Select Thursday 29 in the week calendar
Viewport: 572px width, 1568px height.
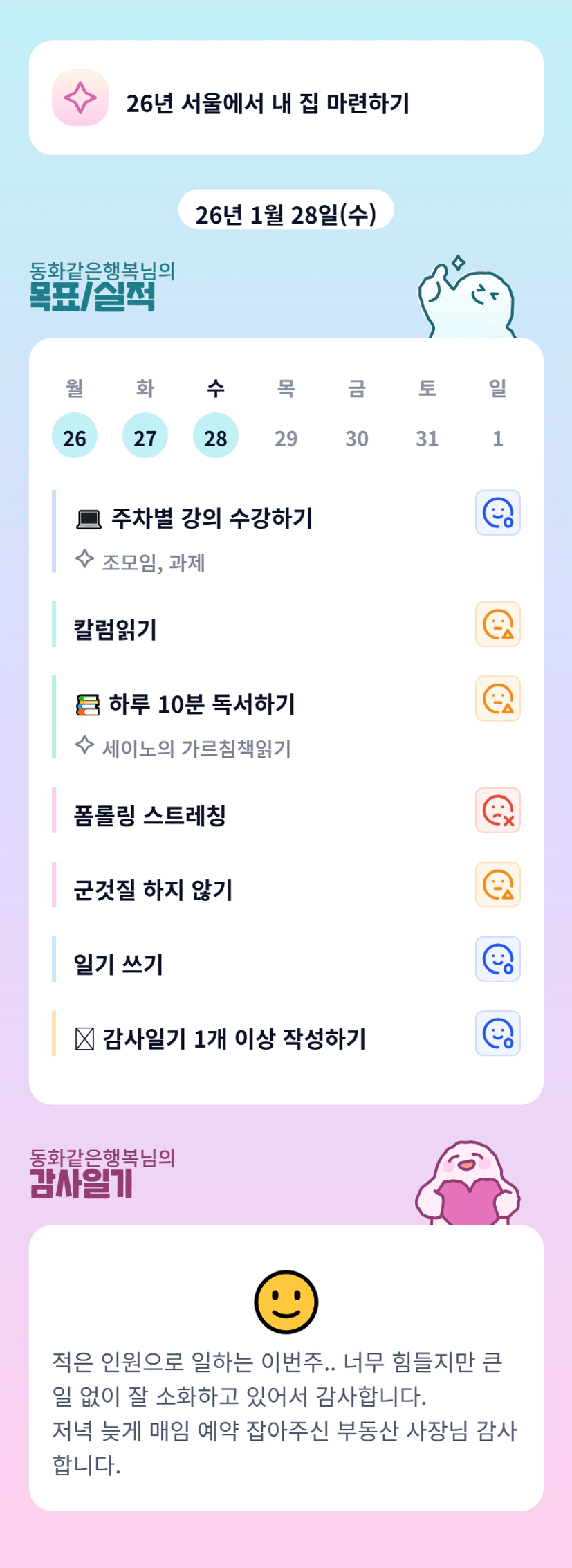(x=286, y=438)
